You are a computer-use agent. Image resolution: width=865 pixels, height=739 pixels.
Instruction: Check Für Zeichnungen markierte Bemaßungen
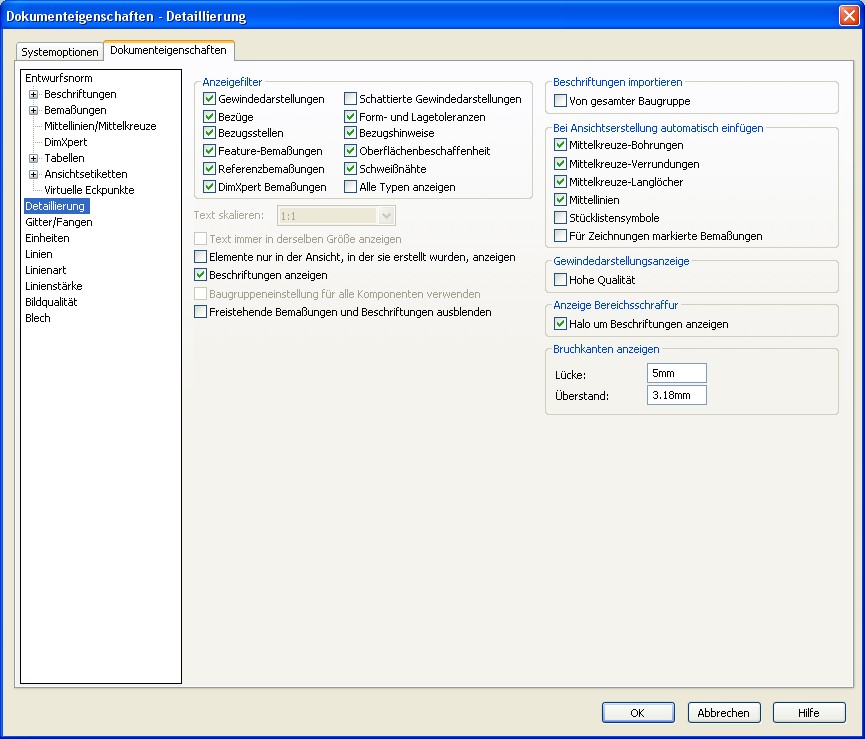click(560, 235)
